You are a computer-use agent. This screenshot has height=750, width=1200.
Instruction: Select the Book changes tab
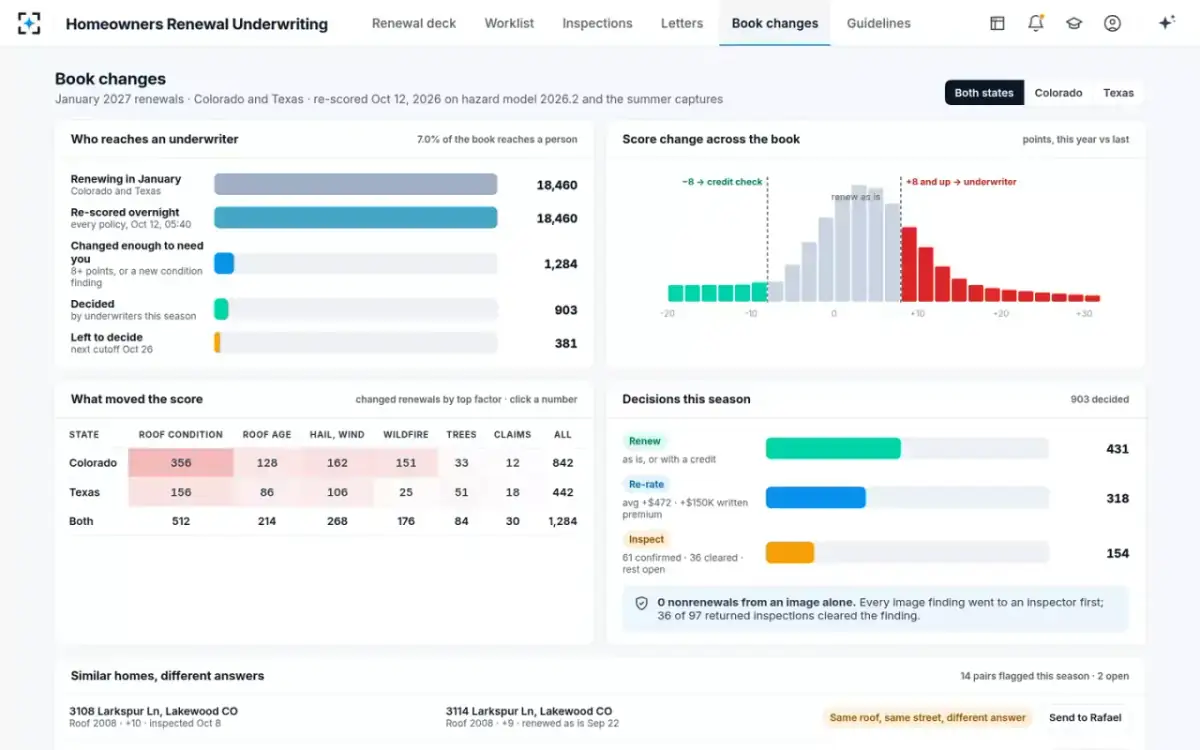[x=775, y=23]
